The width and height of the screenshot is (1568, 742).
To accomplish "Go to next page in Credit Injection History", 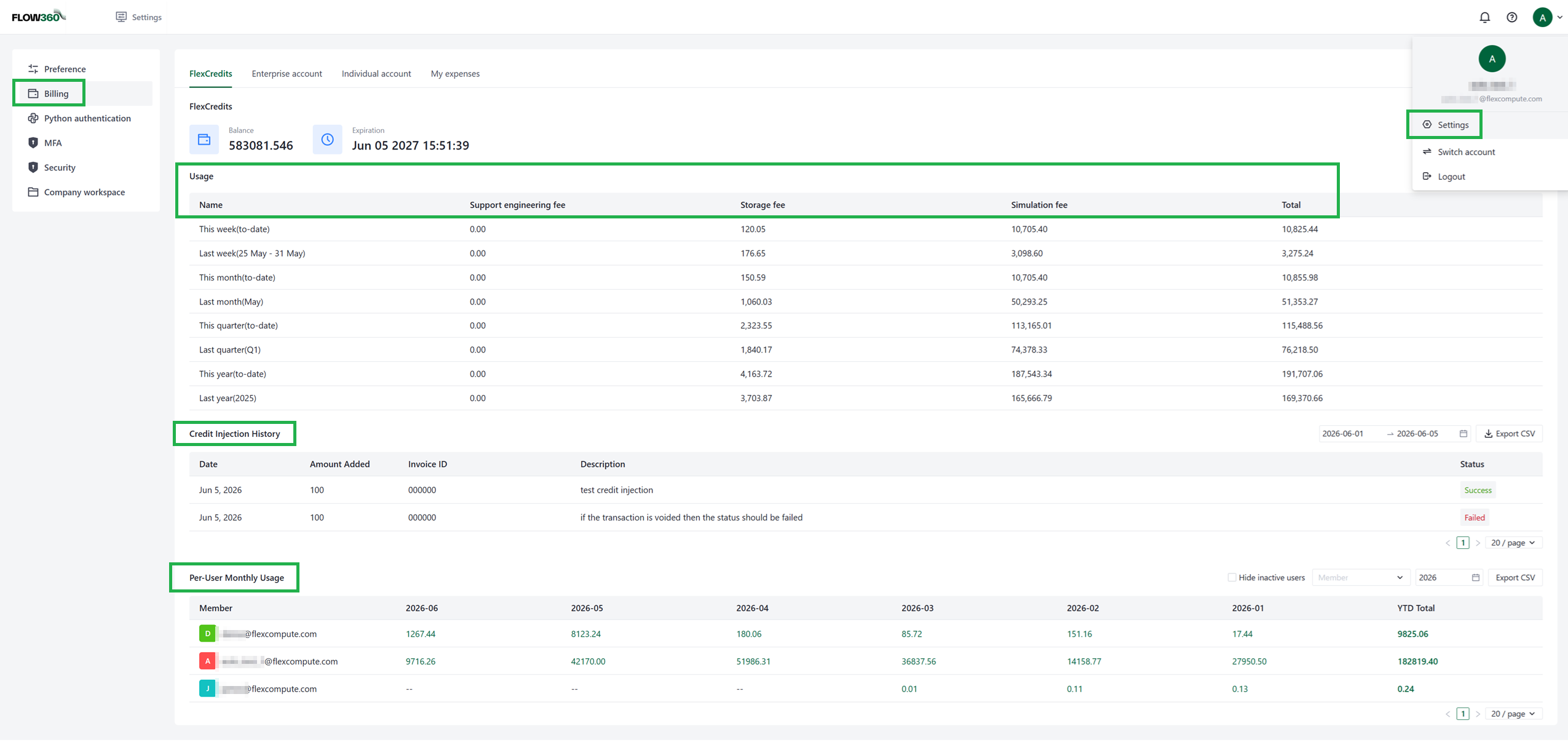I will (x=1478, y=543).
